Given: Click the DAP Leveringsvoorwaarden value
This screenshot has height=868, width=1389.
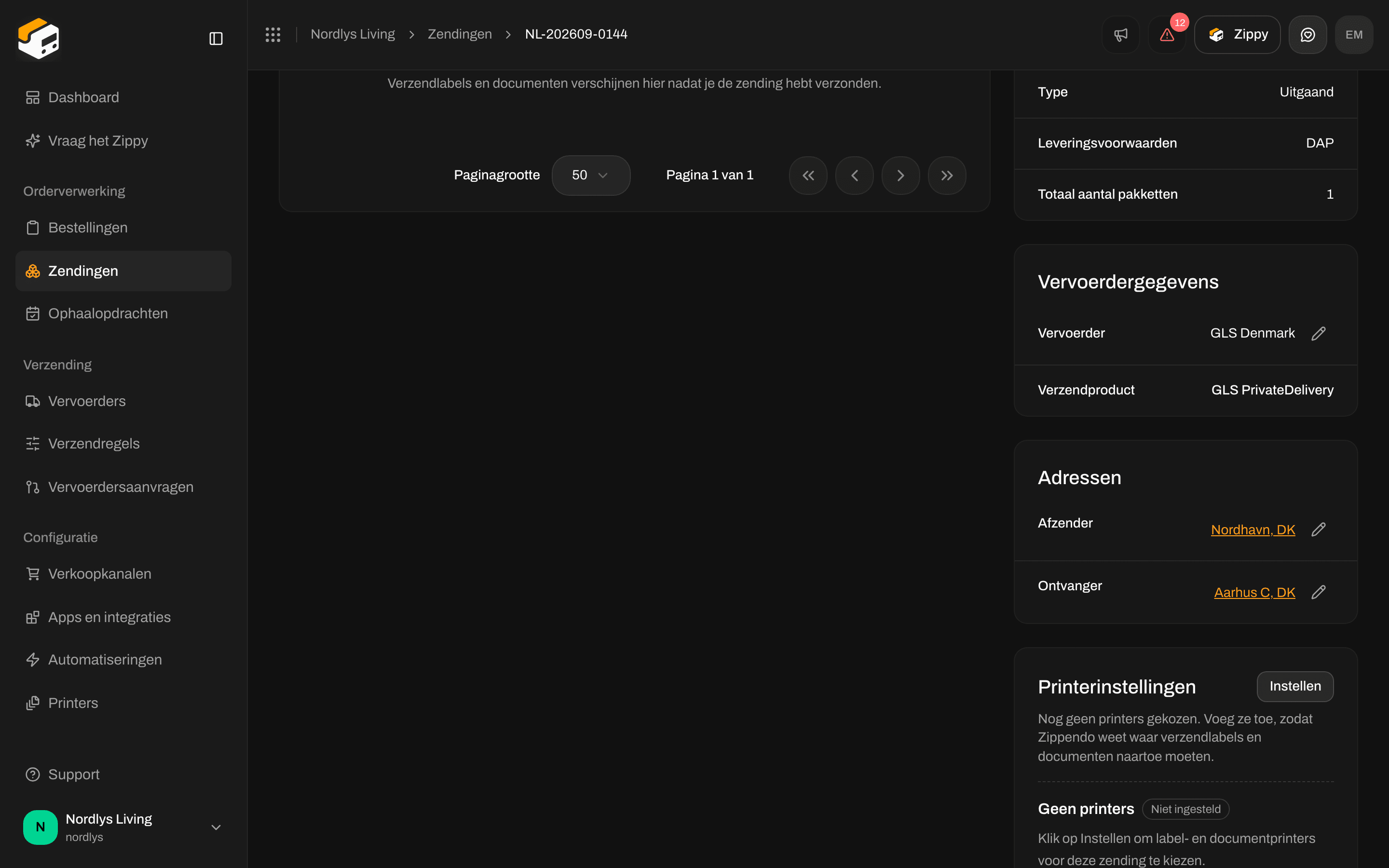Looking at the screenshot, I should (1320, 143).
